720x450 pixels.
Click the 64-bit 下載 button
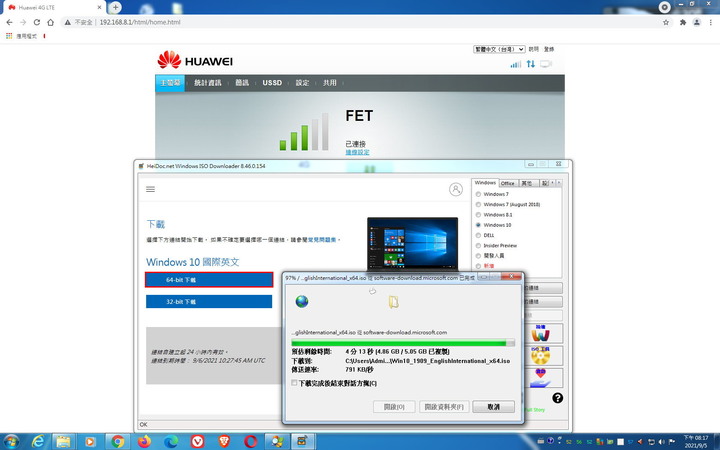[209, 280]
